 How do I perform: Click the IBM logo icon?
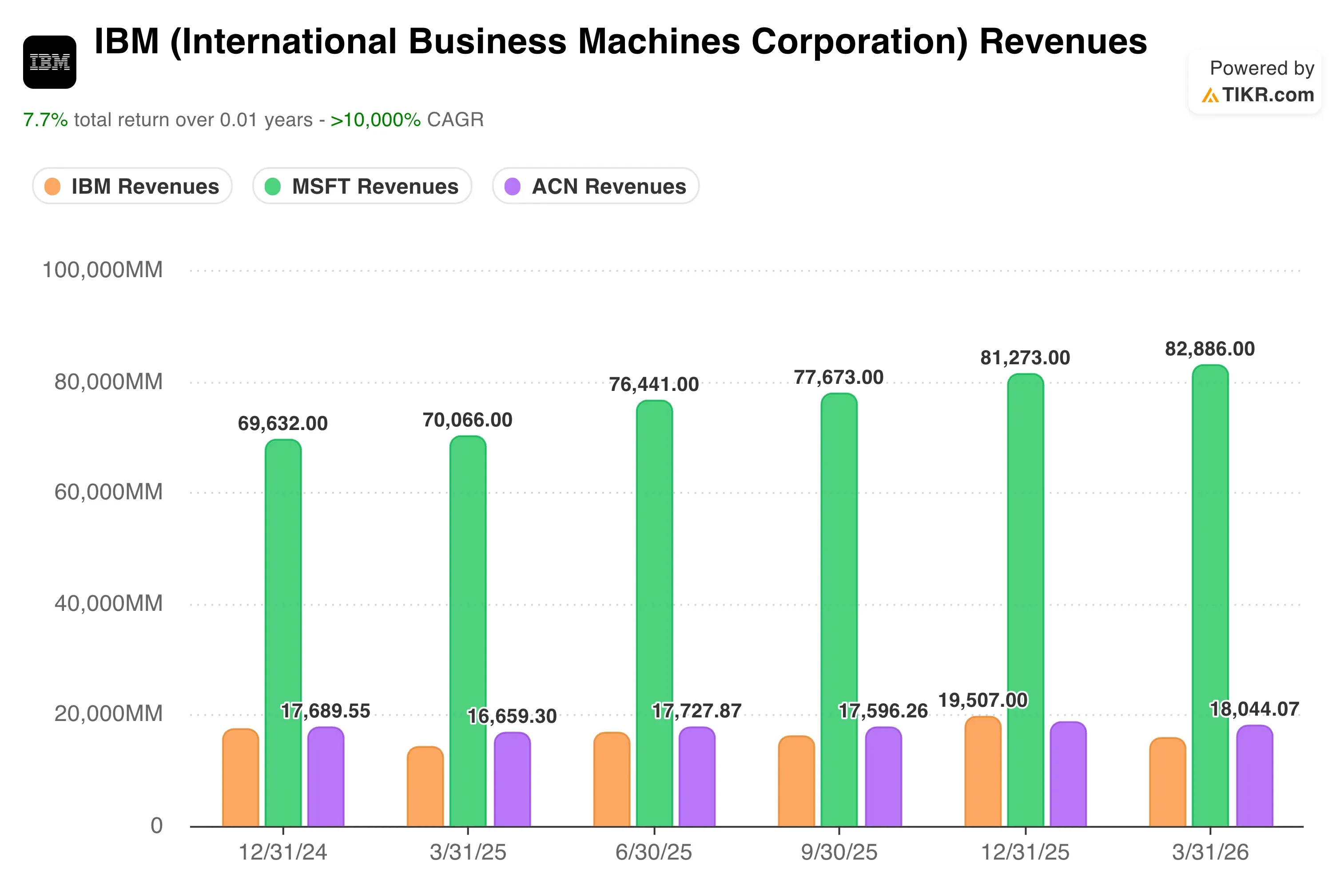coord(50,62)
